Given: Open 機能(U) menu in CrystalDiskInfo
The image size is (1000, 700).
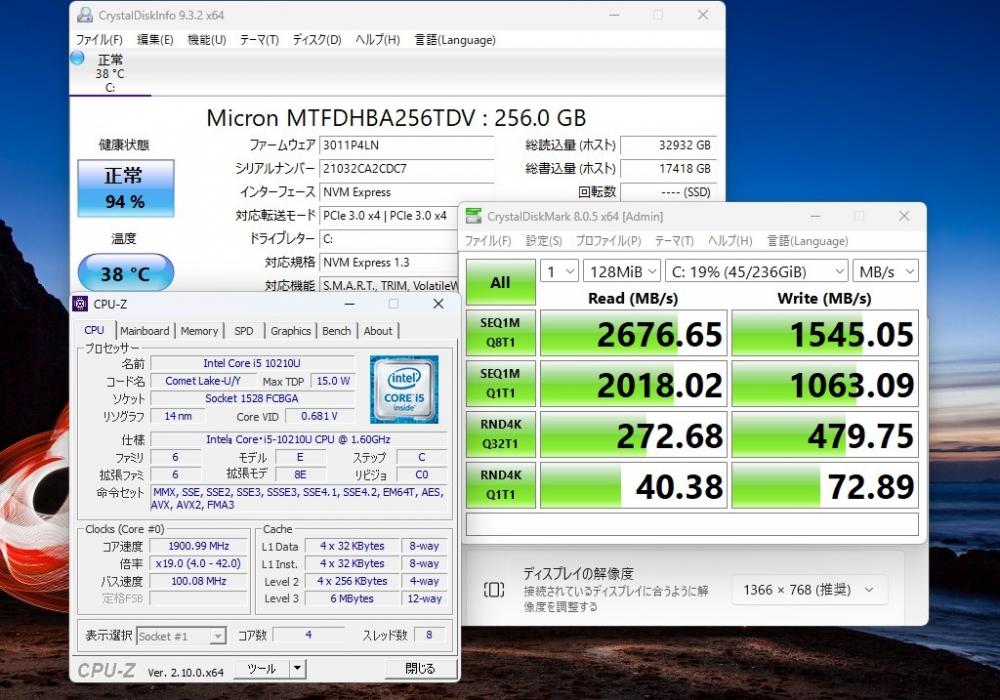Looking at the screenshot, I should click(207, 40).
